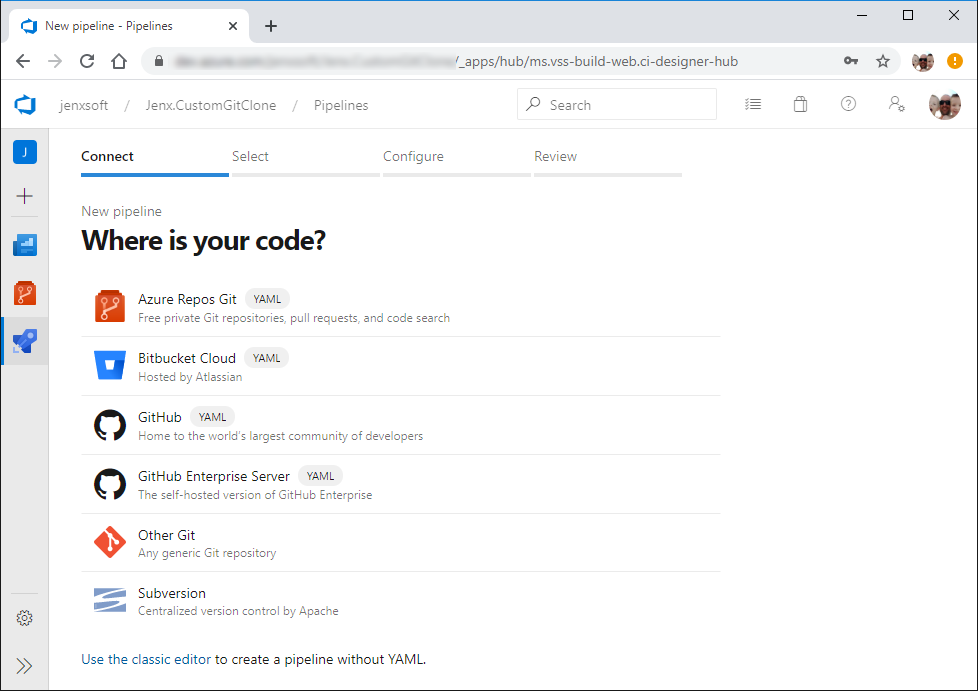Click the Azure DevOps logo icon

coord(25,105)
